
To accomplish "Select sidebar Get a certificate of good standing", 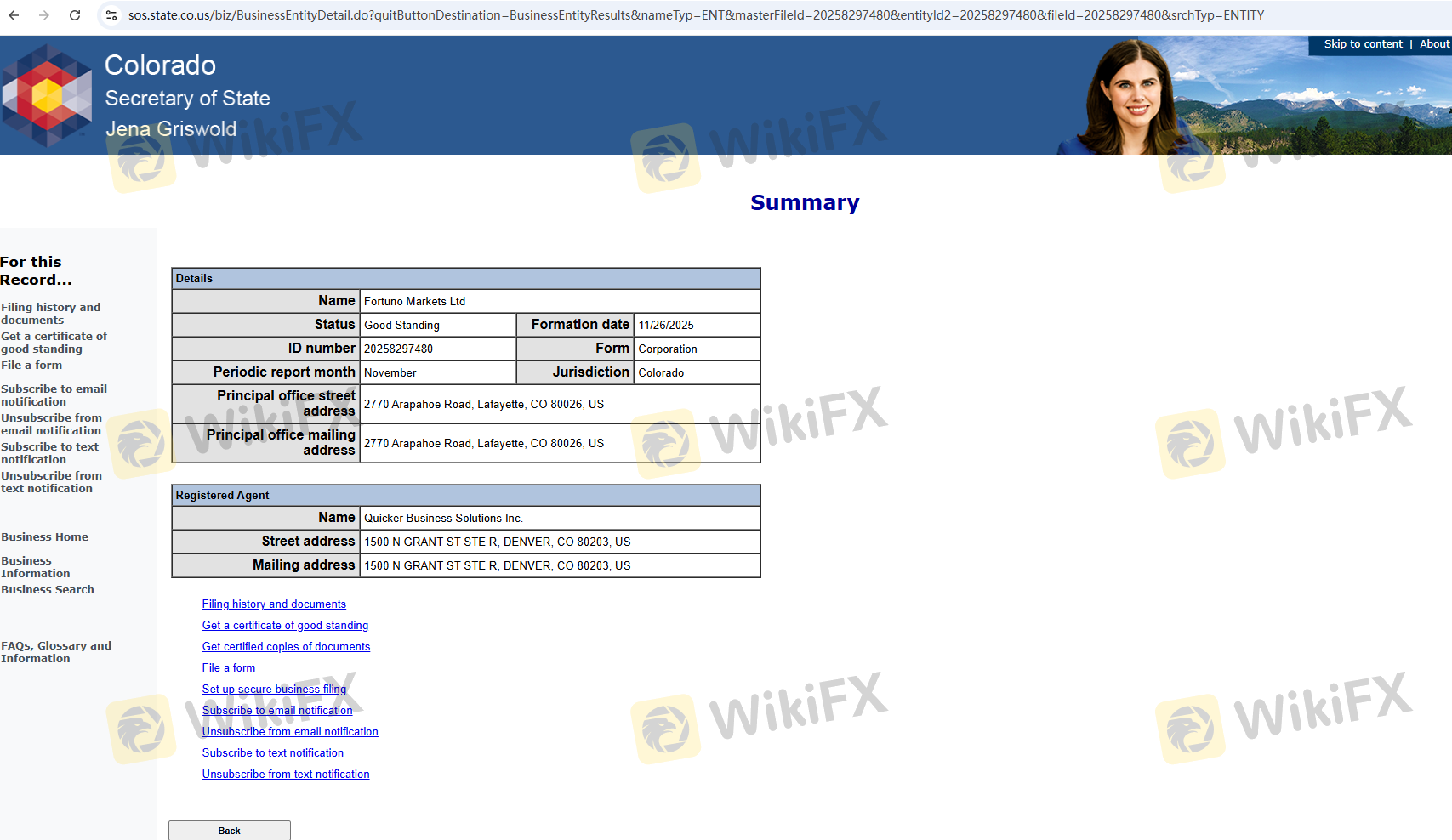I will (x=54, y=343).
